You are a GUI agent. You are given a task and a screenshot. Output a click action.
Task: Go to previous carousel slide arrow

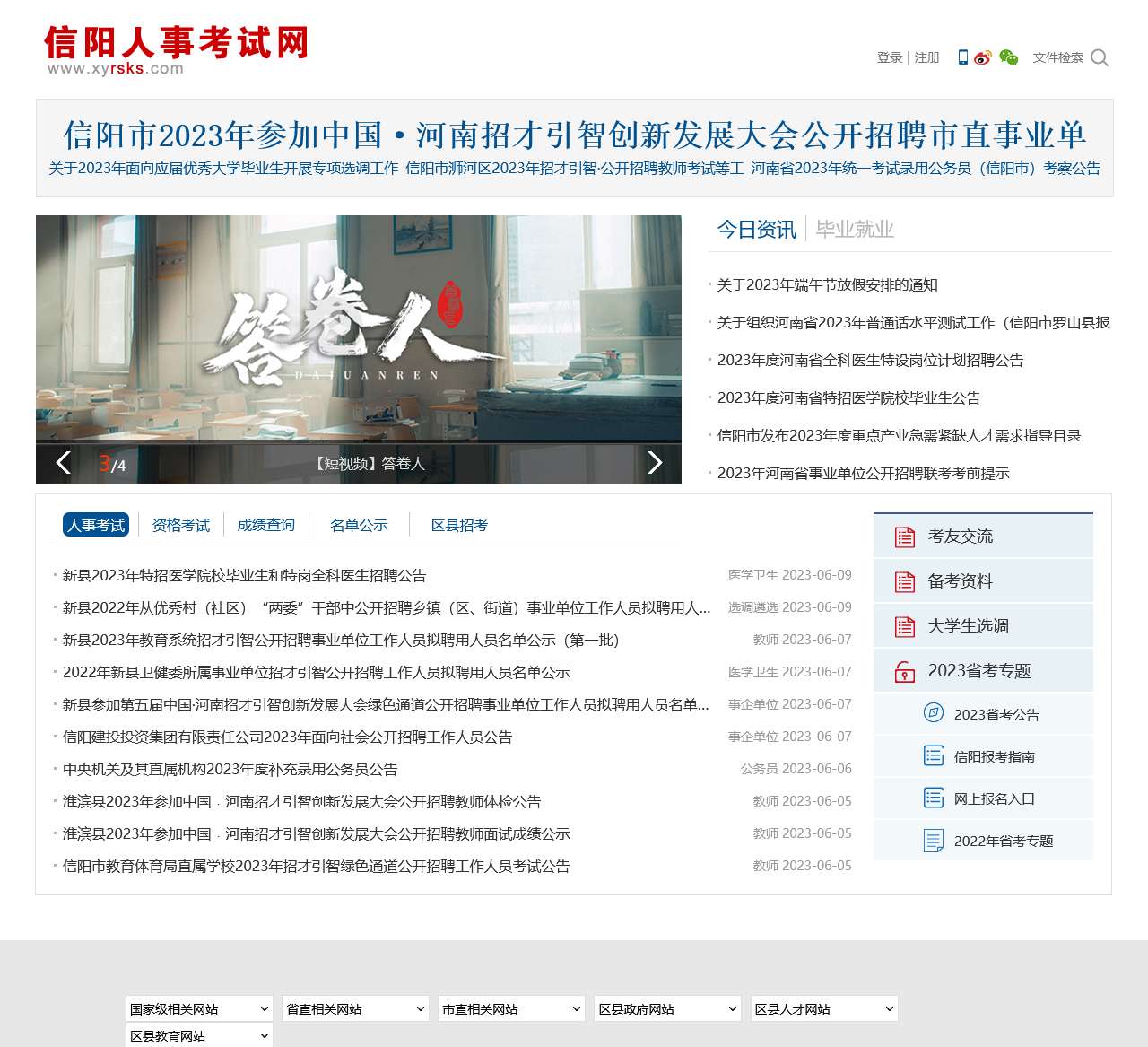63,462
